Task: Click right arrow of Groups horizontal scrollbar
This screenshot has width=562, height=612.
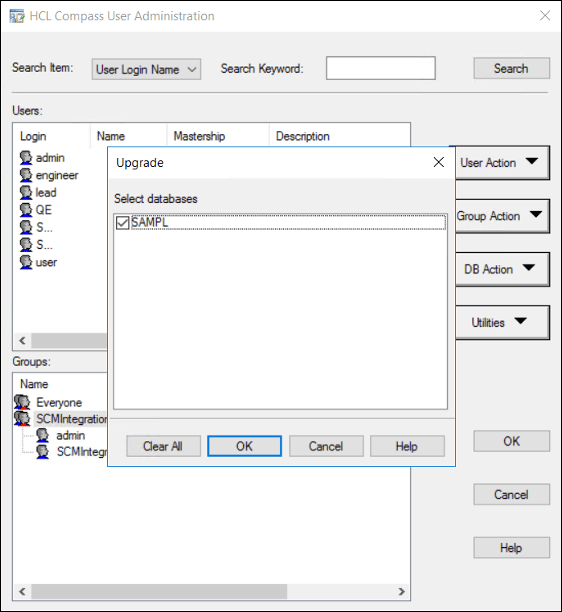Action: click(401, 592)
